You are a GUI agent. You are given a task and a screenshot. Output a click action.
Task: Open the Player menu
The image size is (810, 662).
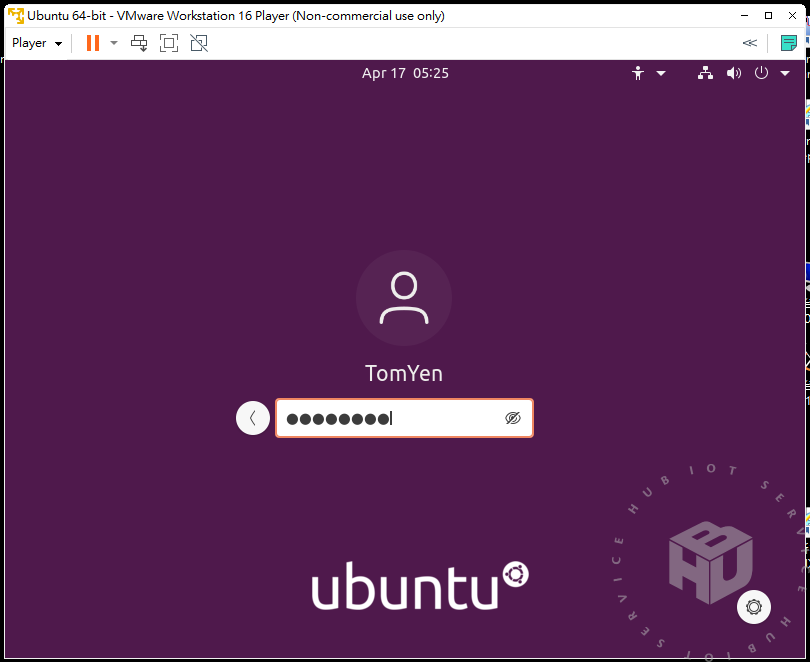[37, 43]
